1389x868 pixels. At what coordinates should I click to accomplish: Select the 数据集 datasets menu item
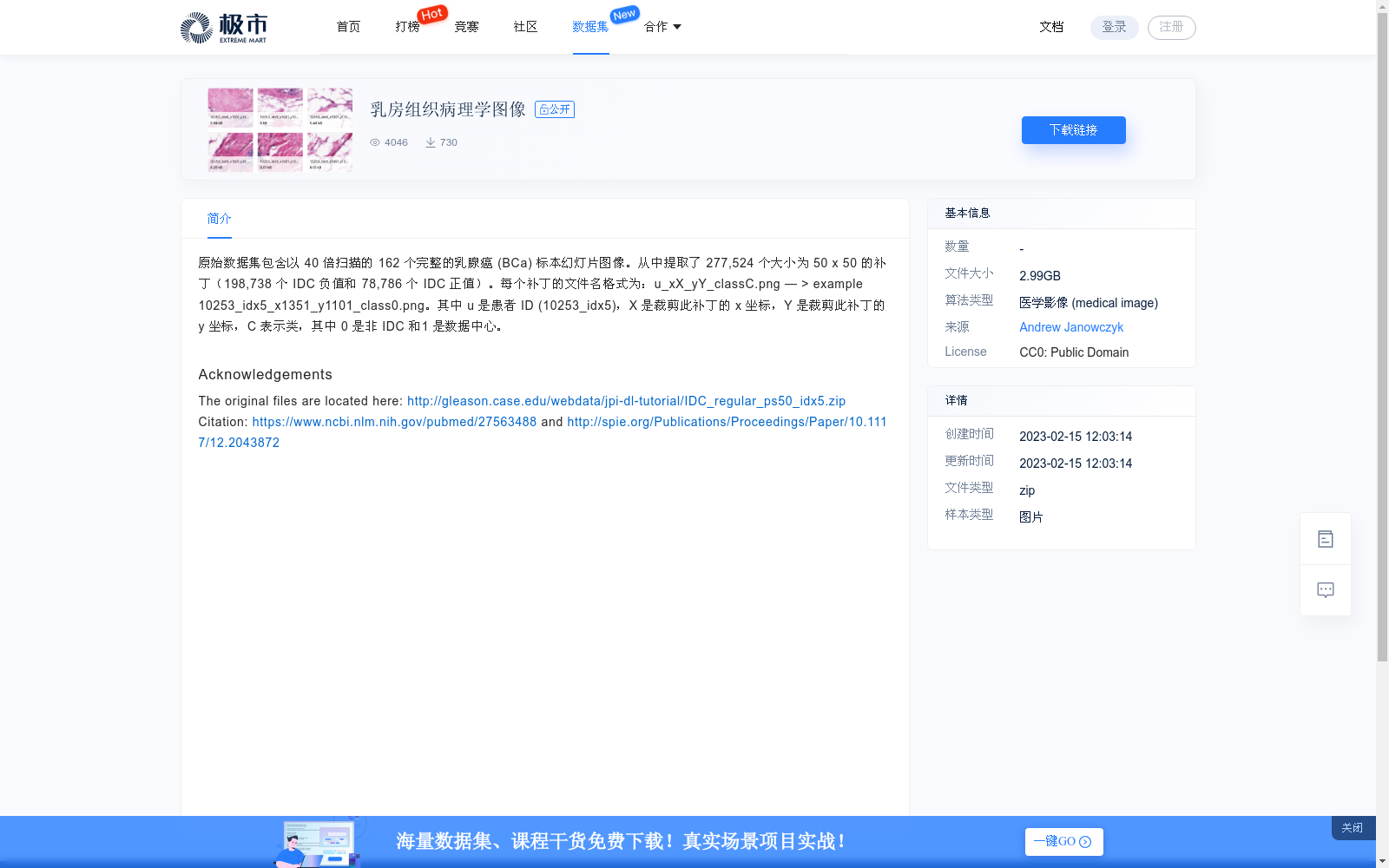[x=590, y=27]
